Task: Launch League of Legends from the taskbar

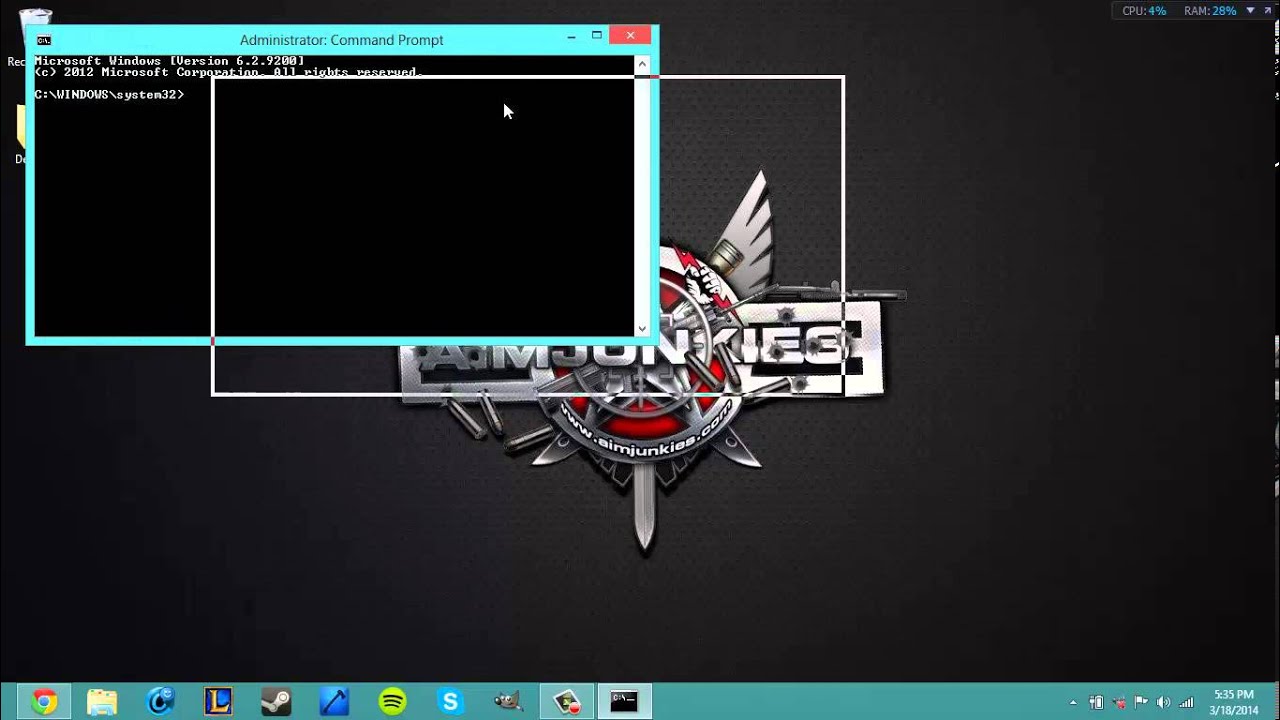Action: tap(218, 702)
